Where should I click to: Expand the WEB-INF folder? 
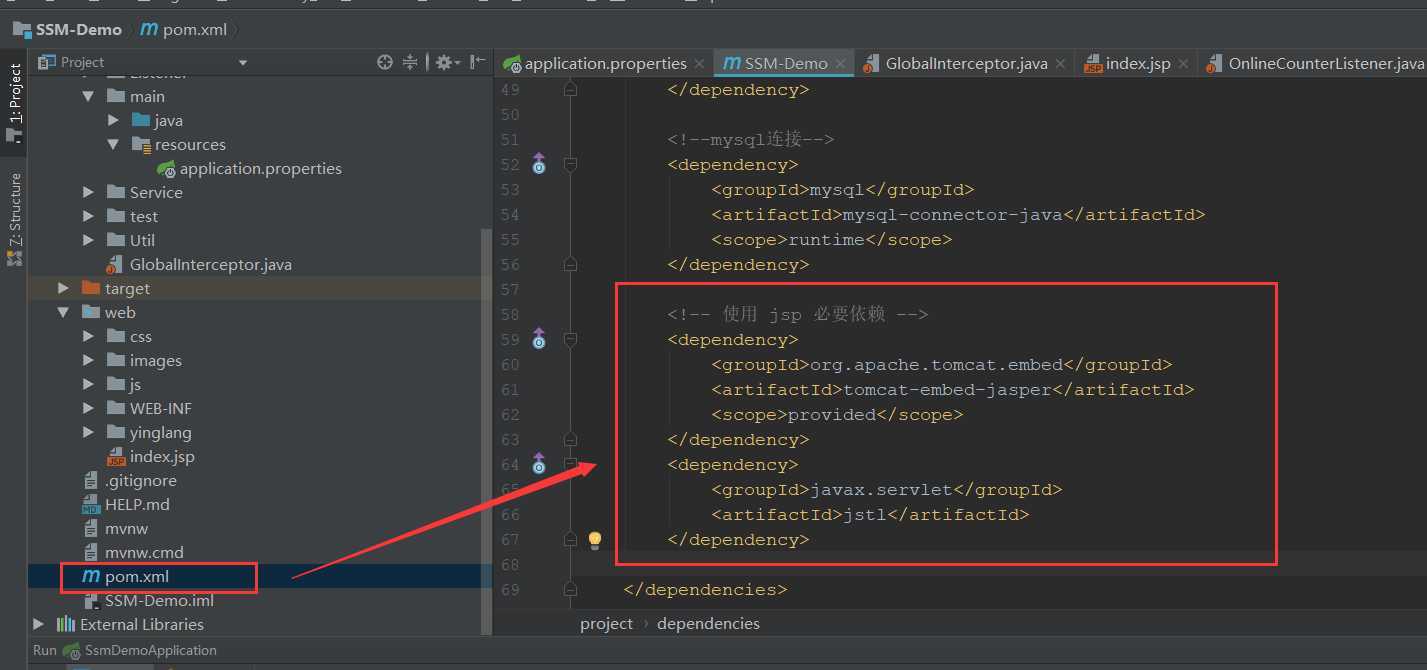click(x=88, y=408)
